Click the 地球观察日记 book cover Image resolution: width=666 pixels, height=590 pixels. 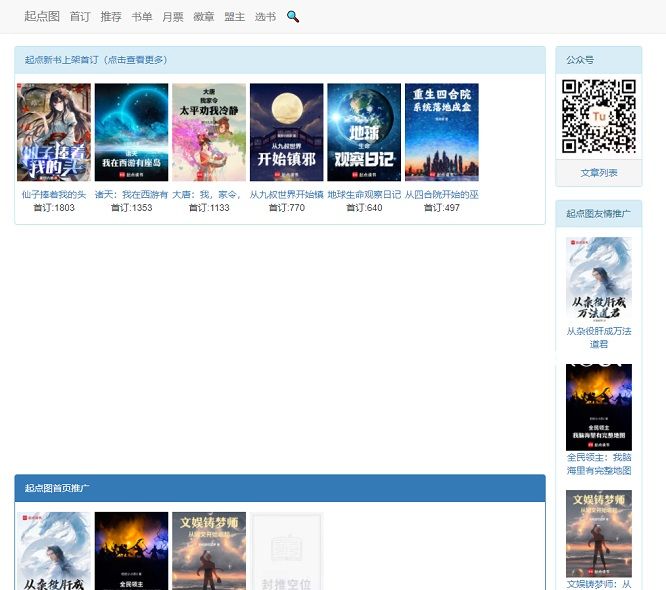(364, 132)
